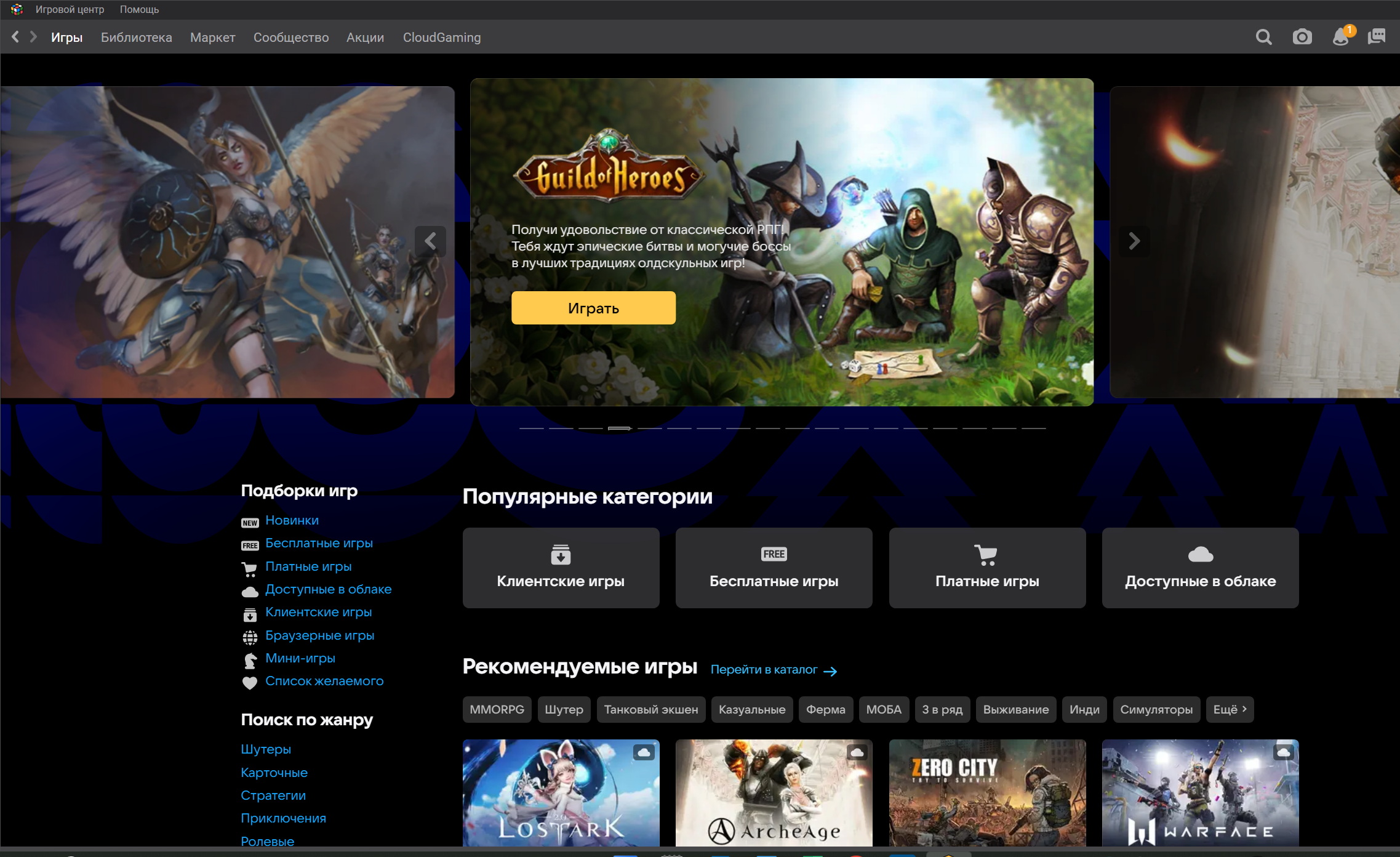Open the Доступные в облаке category card

click(x=1200, y=568)
